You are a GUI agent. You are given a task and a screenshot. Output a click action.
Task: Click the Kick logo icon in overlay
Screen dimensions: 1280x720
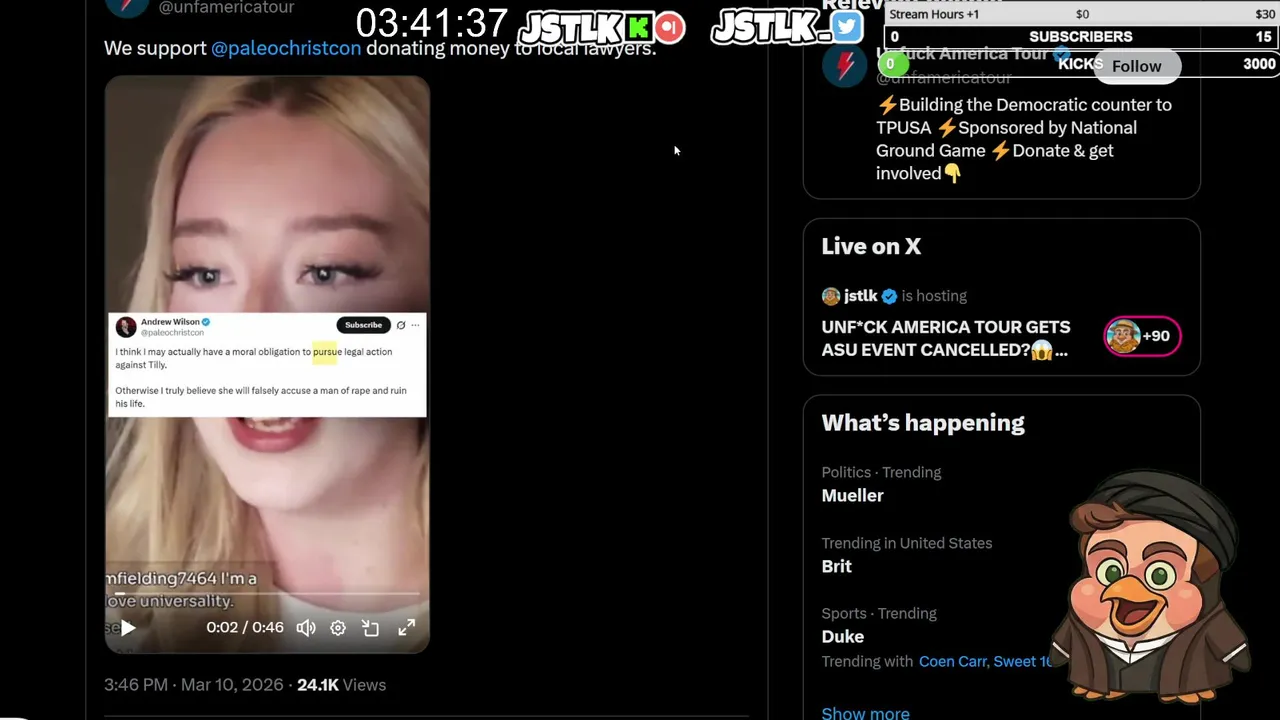[x=639, y=27]
